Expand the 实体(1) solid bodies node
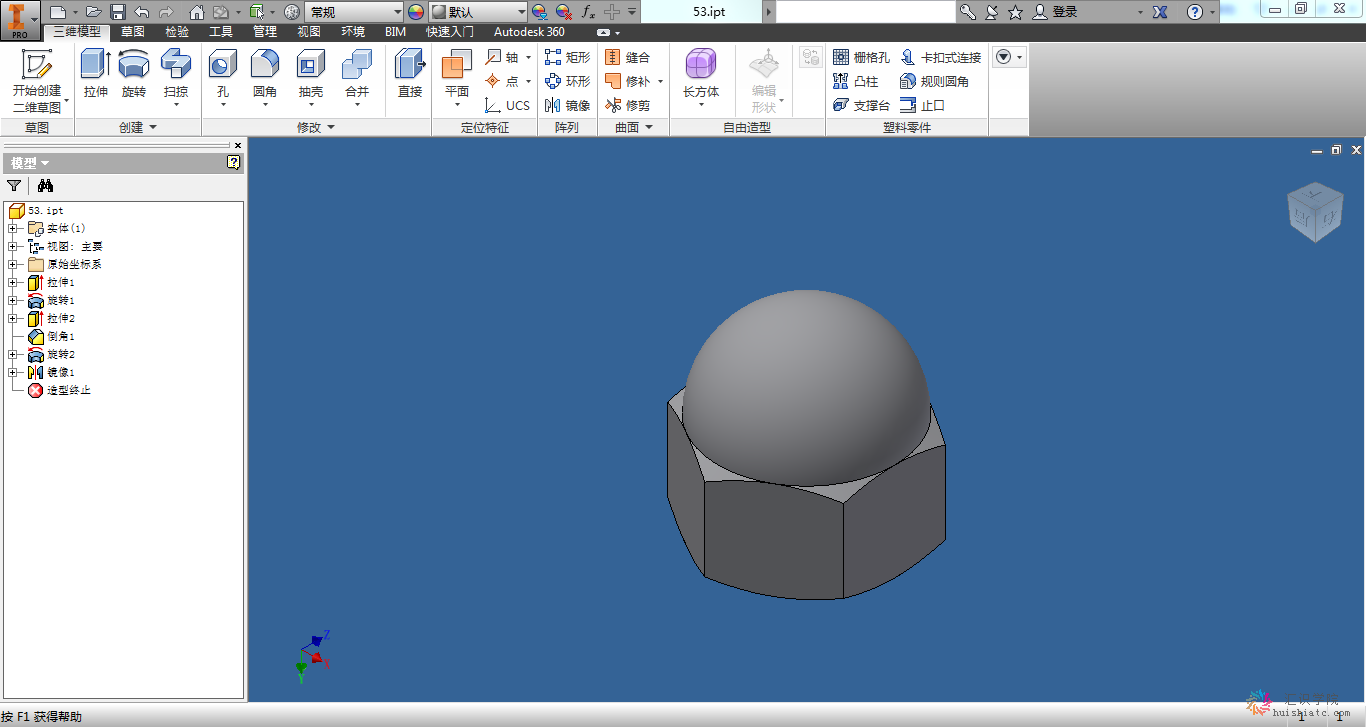The width and height of the screenshot is (1366, 727). pos(13,228)
